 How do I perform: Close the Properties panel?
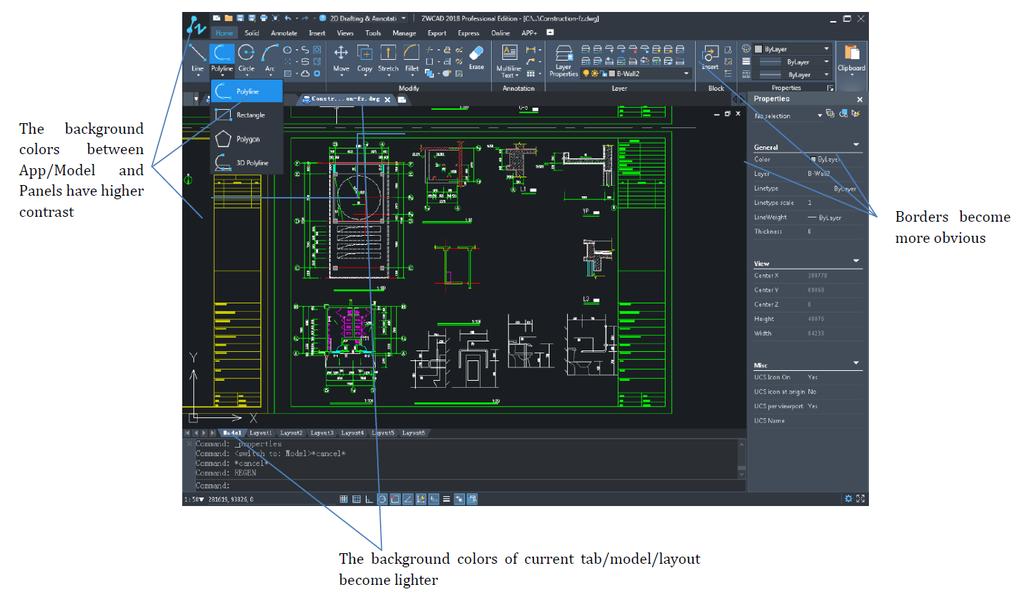[860, 99]
